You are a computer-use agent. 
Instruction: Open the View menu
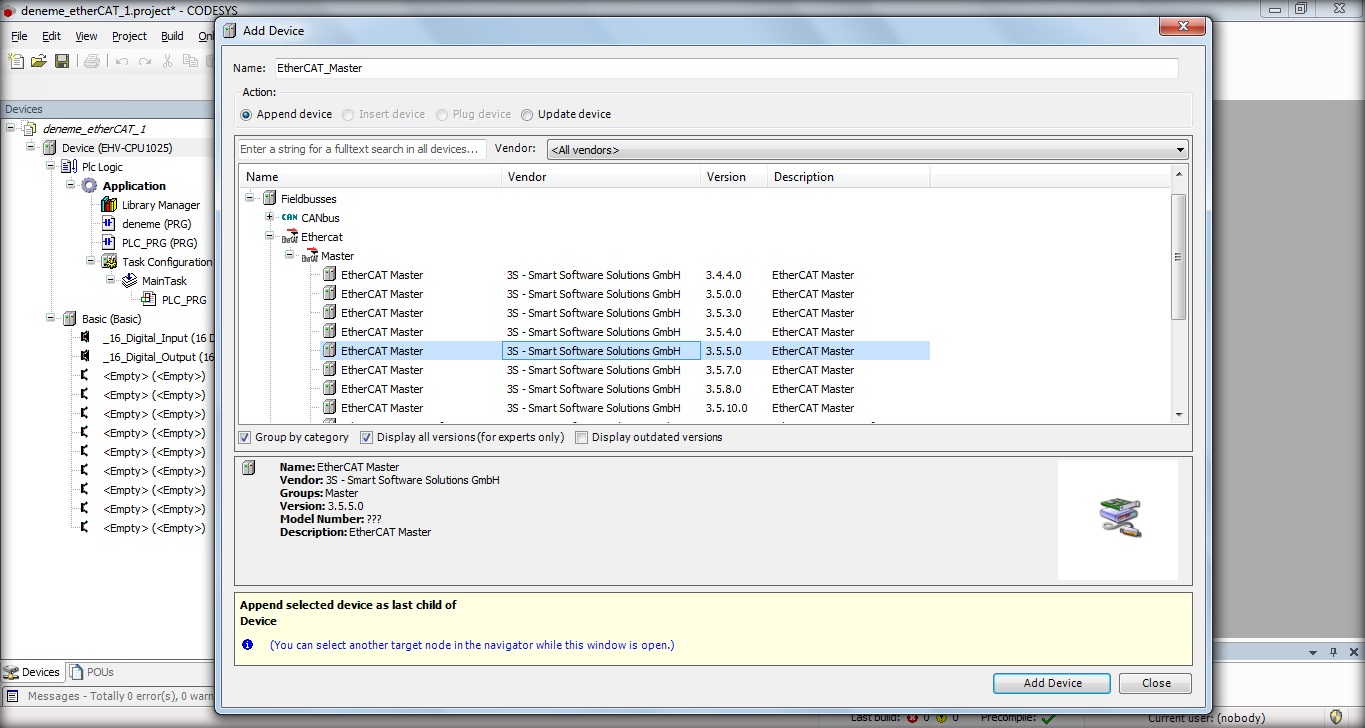tap(86, 36)
